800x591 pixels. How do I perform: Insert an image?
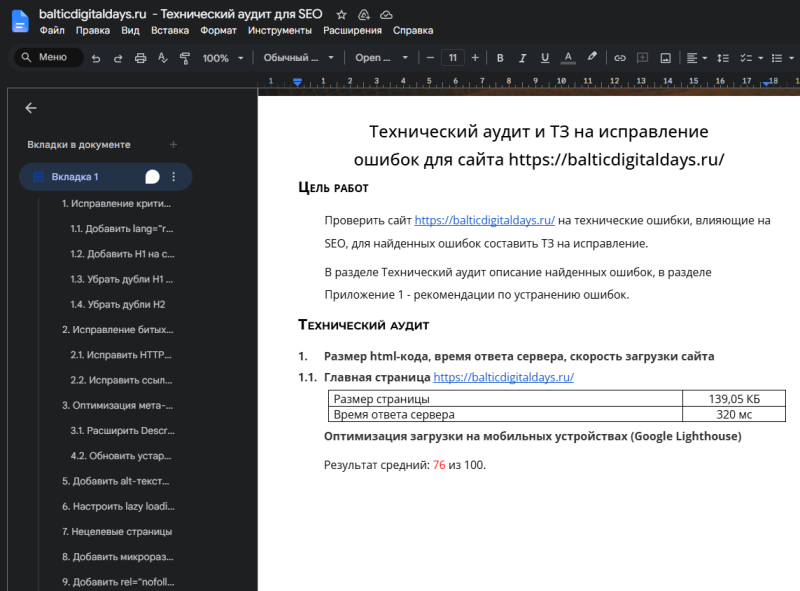665,58
